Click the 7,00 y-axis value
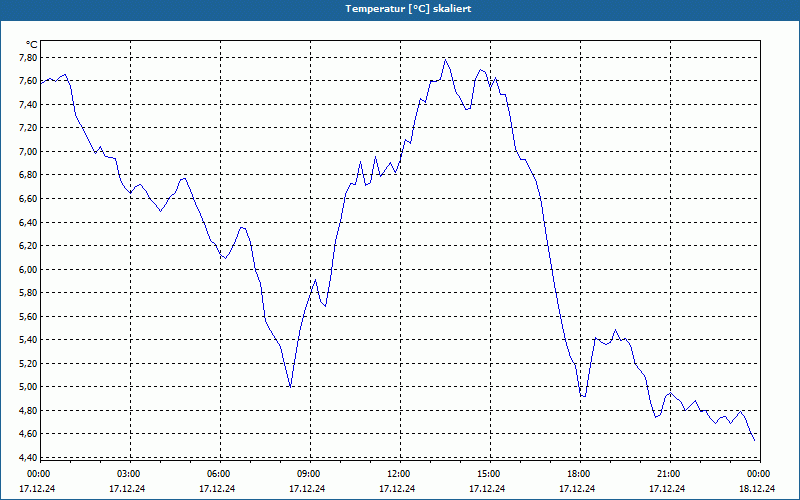Image resolution: width=800 pixels, height=500 pixels. (28, 152)
